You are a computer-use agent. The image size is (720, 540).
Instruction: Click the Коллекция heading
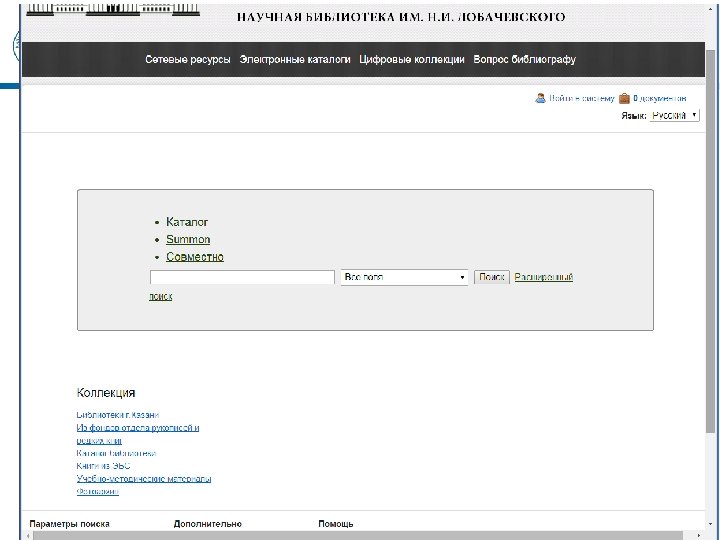pyautogui.click(x=106, y=393)
